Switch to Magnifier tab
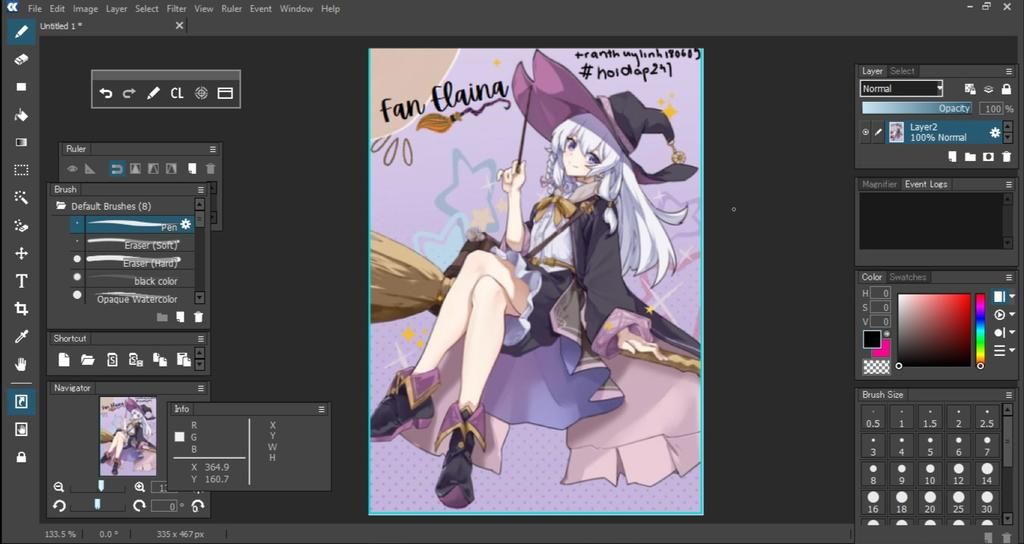Image resolution: width=1024 pixels, height=544 pixels. tap(879, 184)
